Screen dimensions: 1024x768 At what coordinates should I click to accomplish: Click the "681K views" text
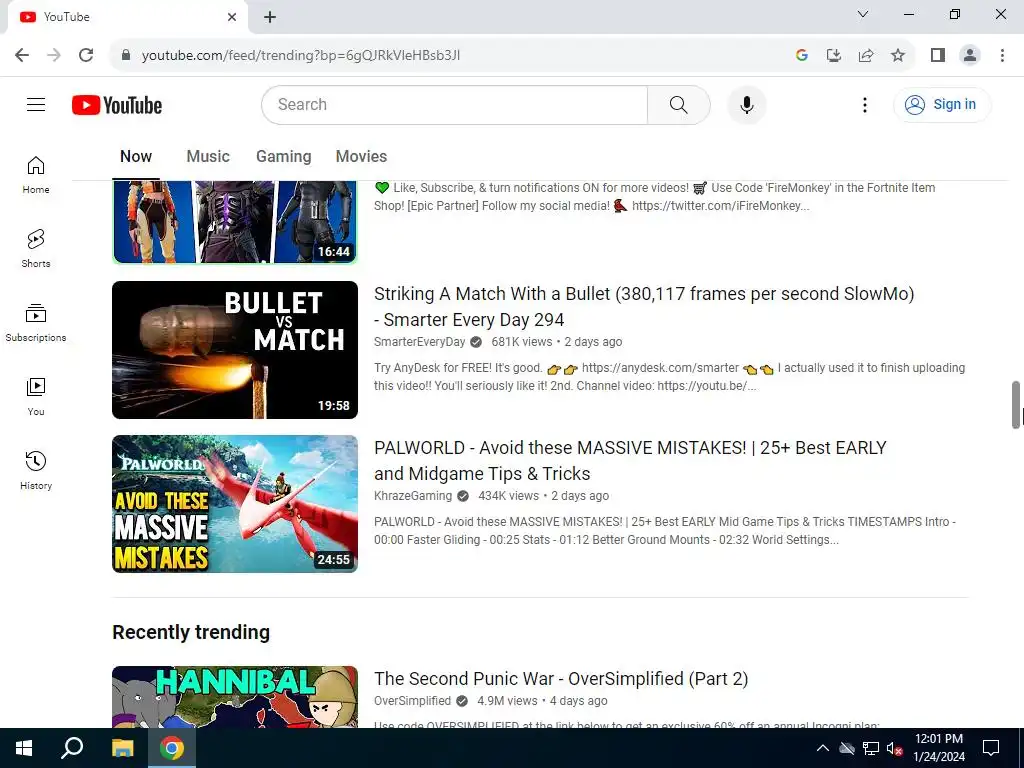tap(521, 342)
